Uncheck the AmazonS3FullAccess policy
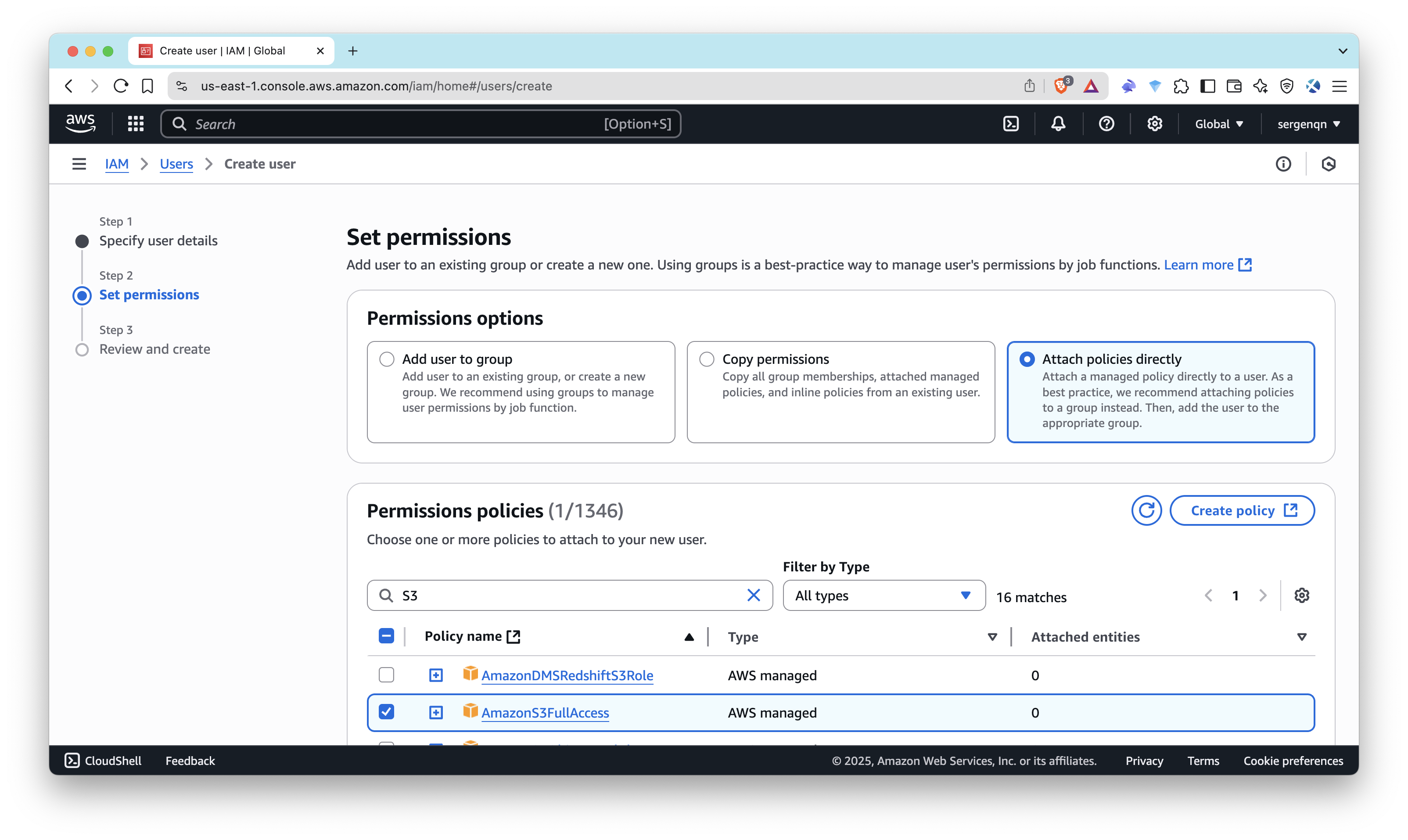The width and height of the screenshot is (1408, 840). (387, 712)
